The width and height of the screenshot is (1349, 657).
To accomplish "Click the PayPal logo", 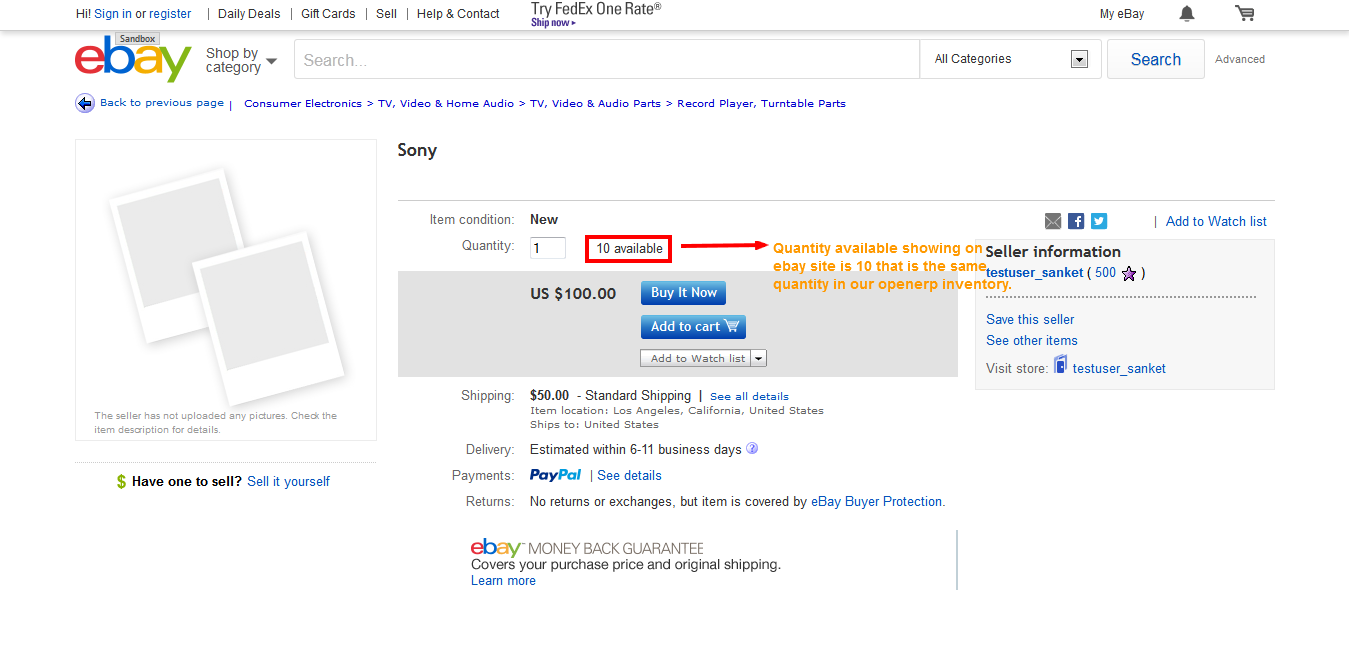I will pos(555,475).
